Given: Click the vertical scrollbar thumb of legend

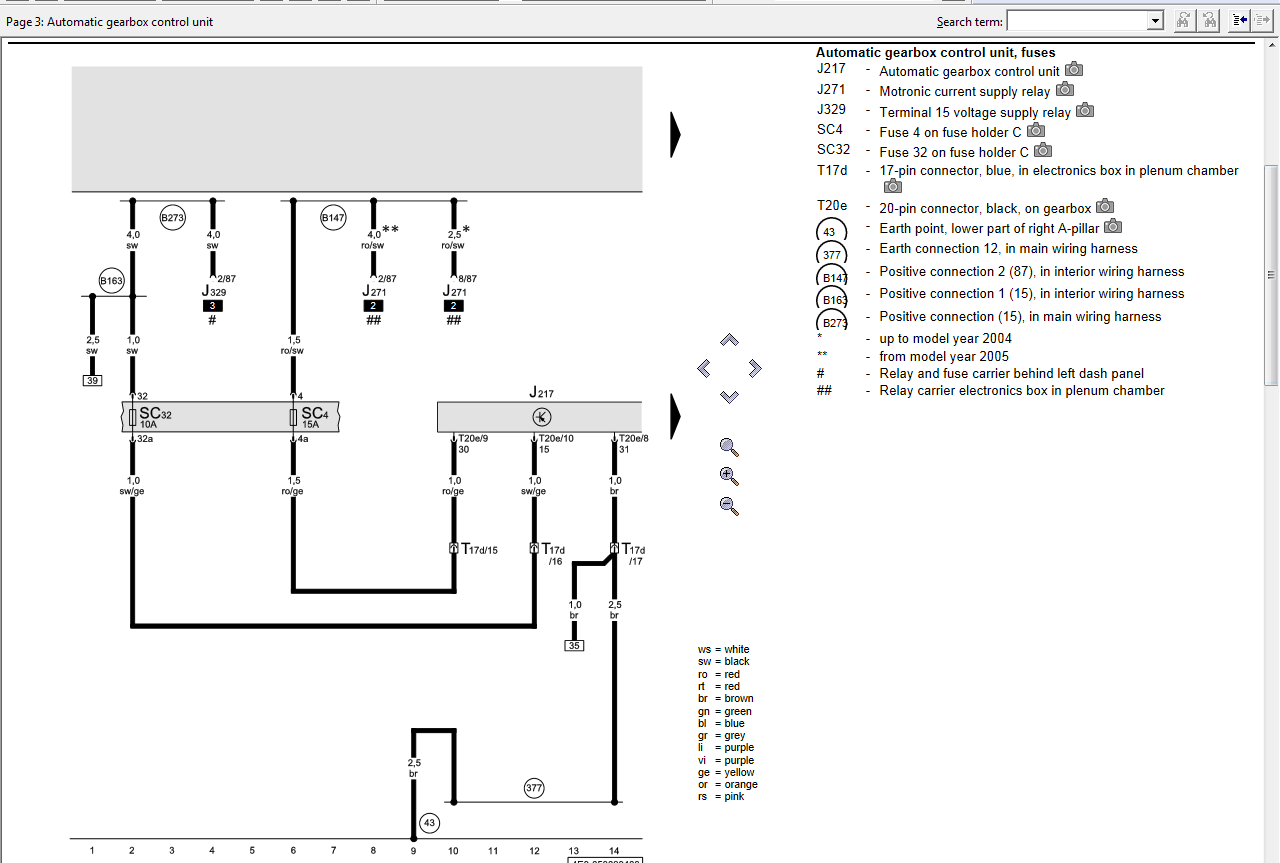Looking at the screenshot, I should coord(1271,275).
